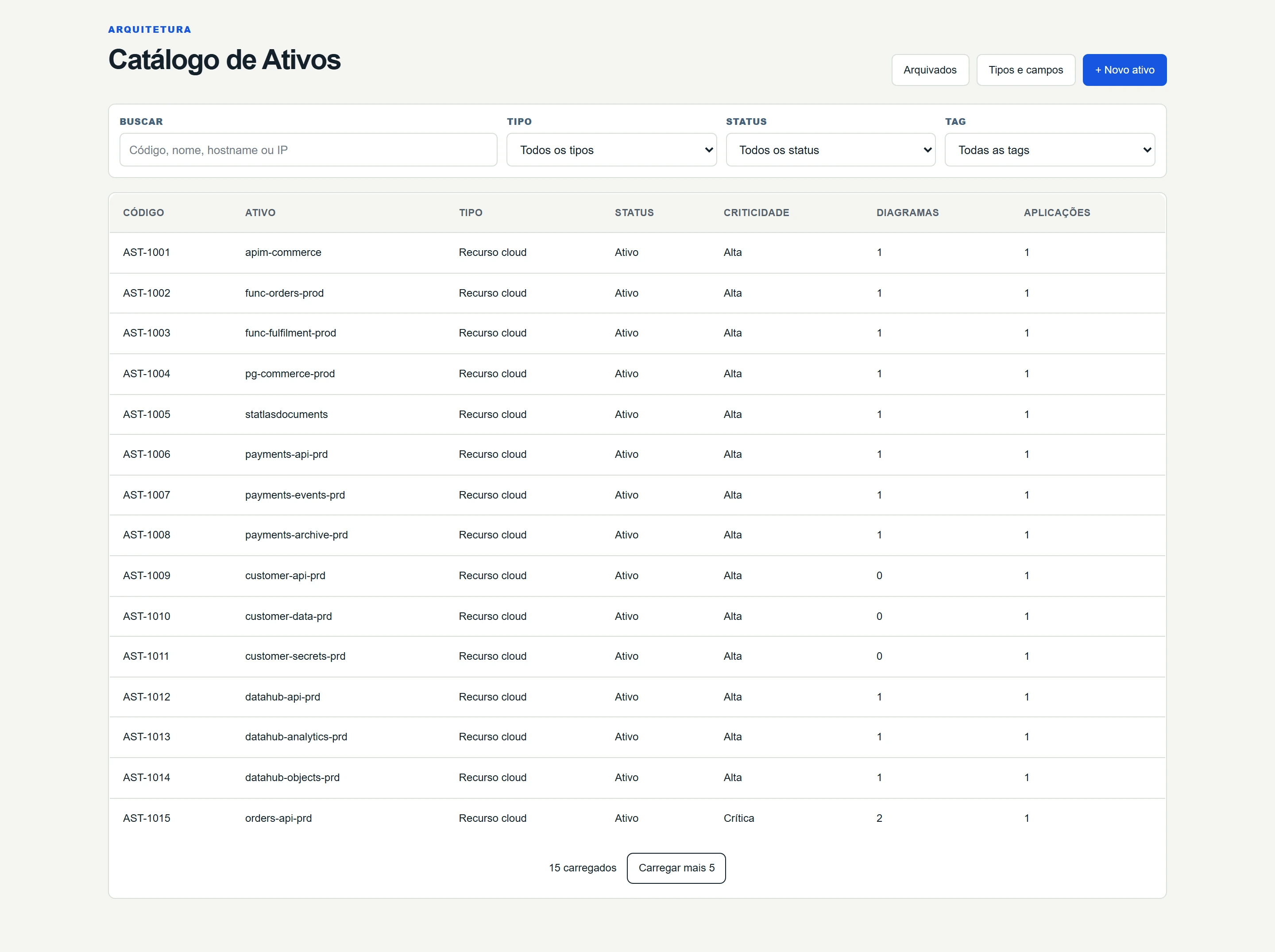Image resolution: width=1275 pixels, height=952 pixels.
Task: Select code AST-1009
Action: (147, 576)
